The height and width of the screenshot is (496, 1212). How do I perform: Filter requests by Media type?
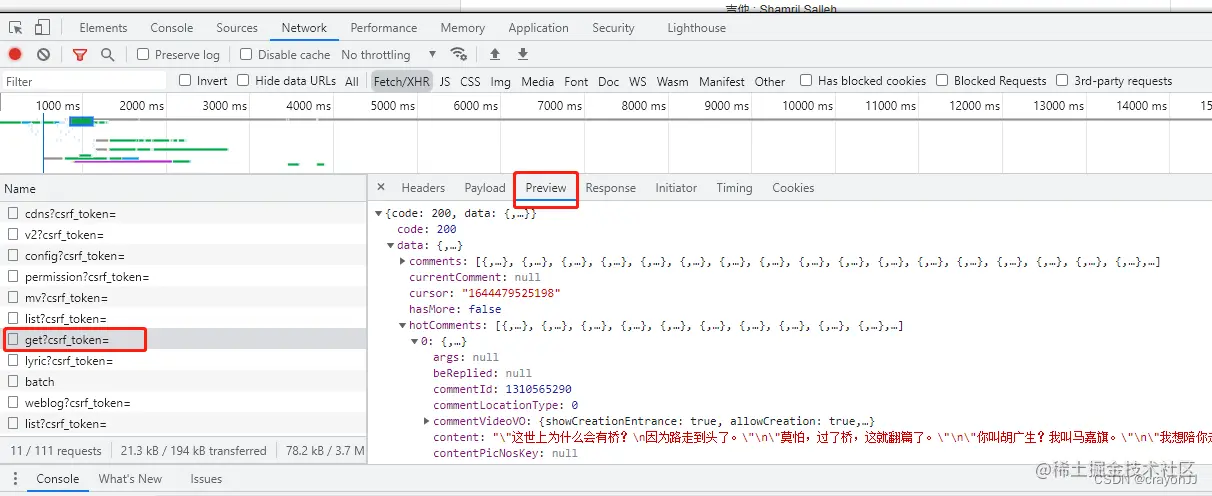coord(537,81)
